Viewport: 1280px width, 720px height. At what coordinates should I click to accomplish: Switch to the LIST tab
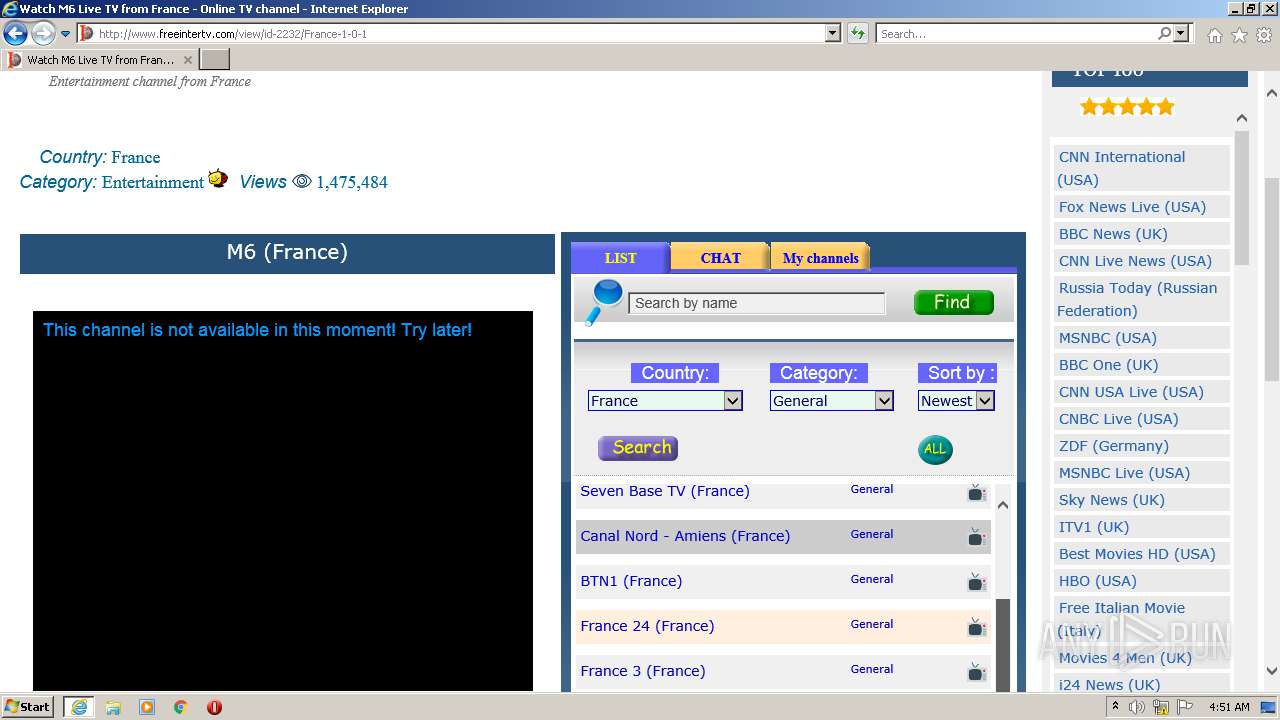tap(620, 258)
